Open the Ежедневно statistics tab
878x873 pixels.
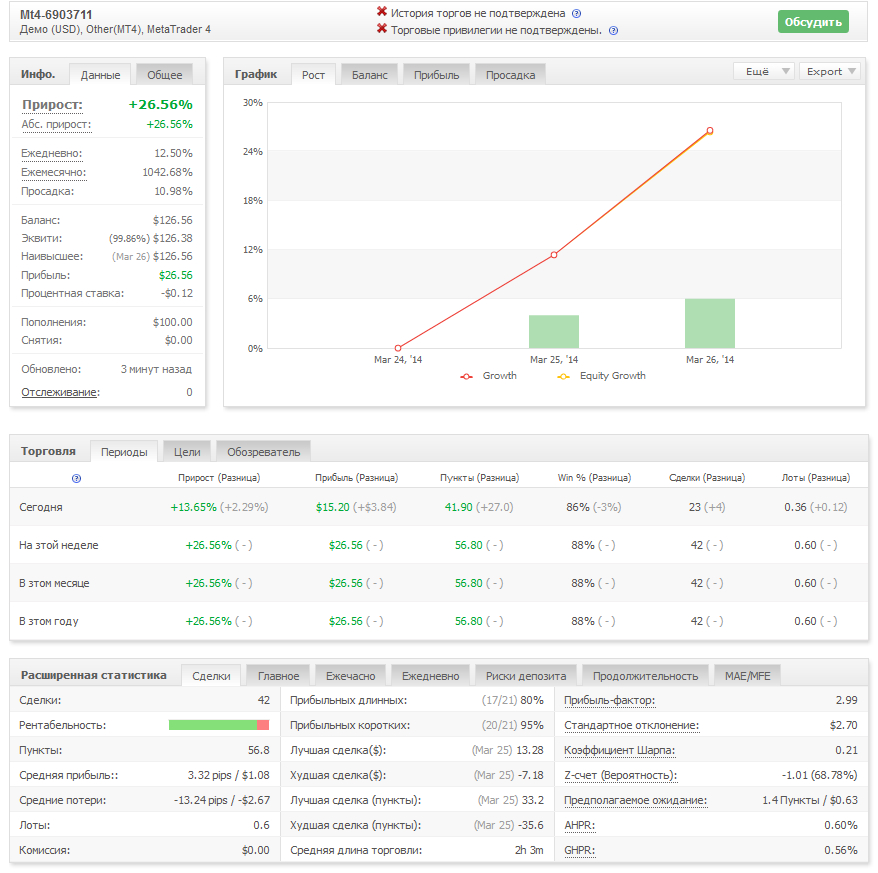(431, 675)
